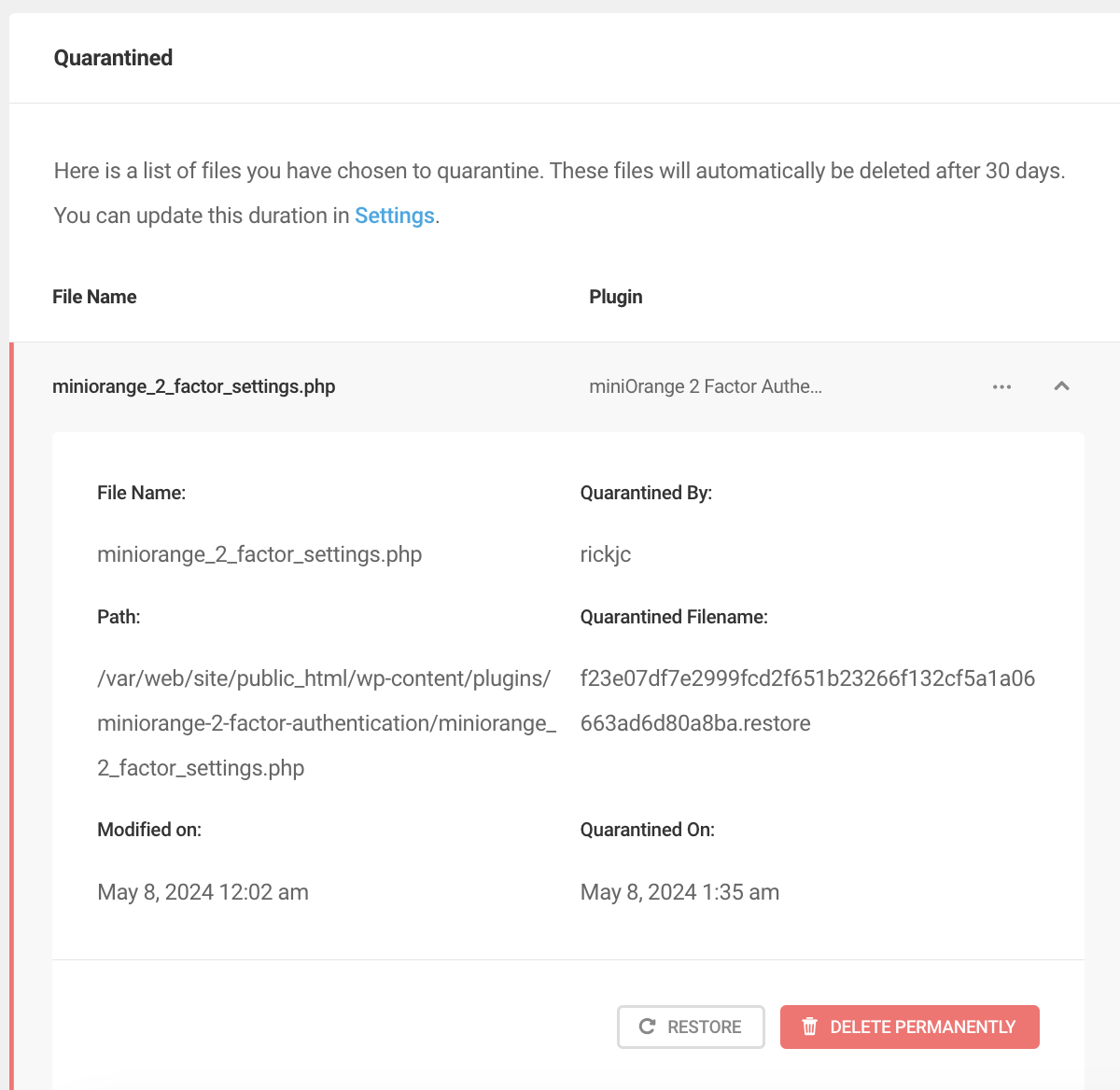Collapse the miniorange_2_factor_settings.php details panel
The image size is (1120, 1090).
click(1062, 385)
